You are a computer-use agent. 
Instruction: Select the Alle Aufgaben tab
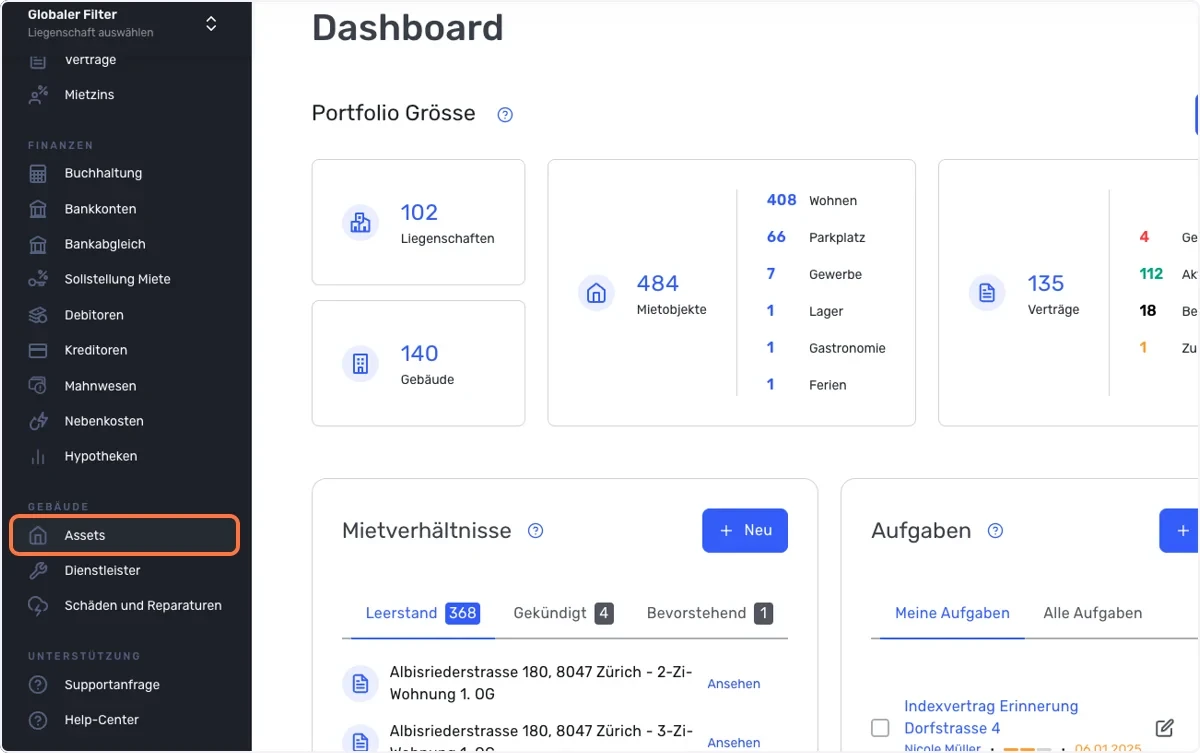[x=1092, y=613]
